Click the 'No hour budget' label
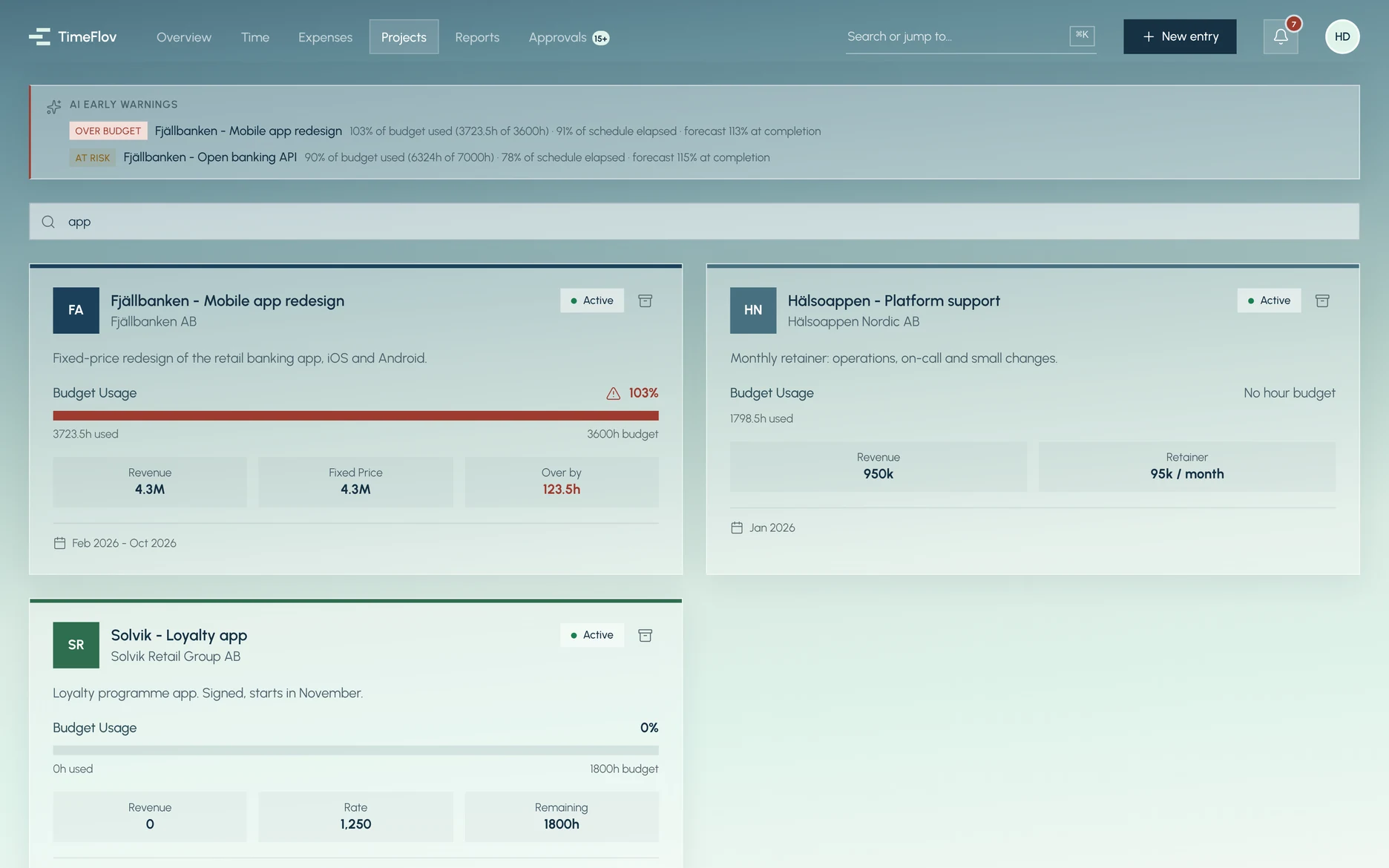This screenshot has height=868, width=1389. (1290, 393)
